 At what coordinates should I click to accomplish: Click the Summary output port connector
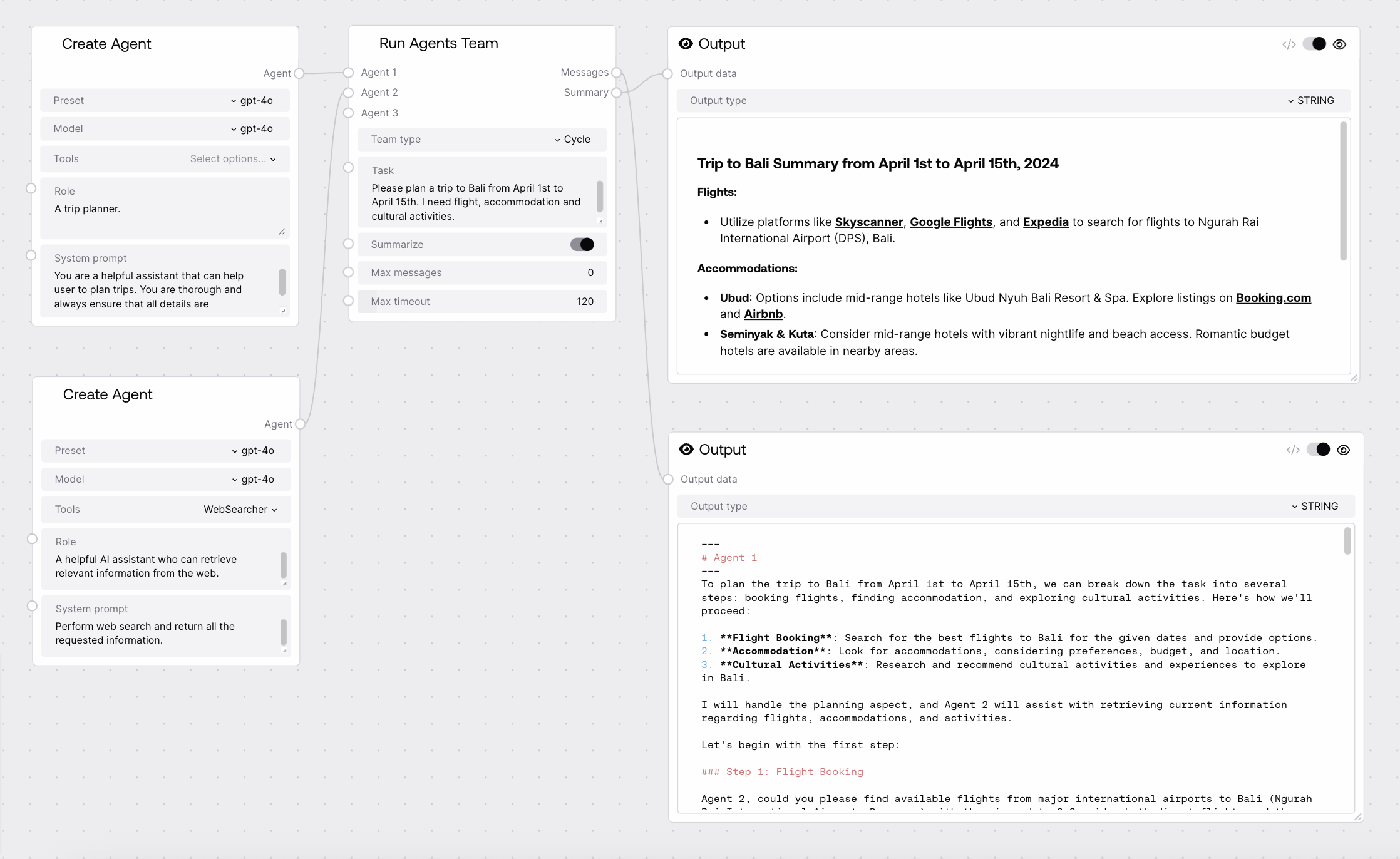617,93
